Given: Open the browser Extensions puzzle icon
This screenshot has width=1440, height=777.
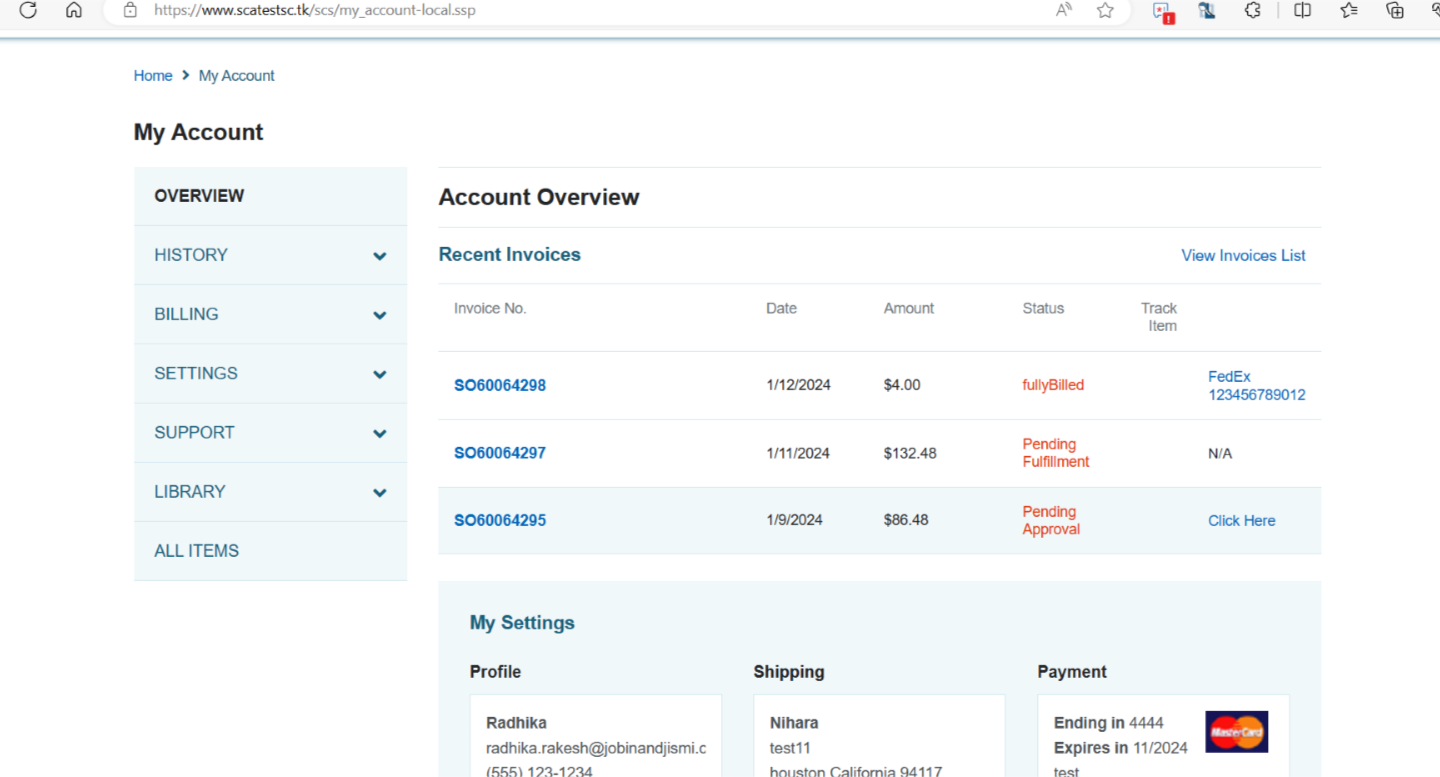Looking at the screenshot, I should pyautogui.click(x=1253, y=10).
